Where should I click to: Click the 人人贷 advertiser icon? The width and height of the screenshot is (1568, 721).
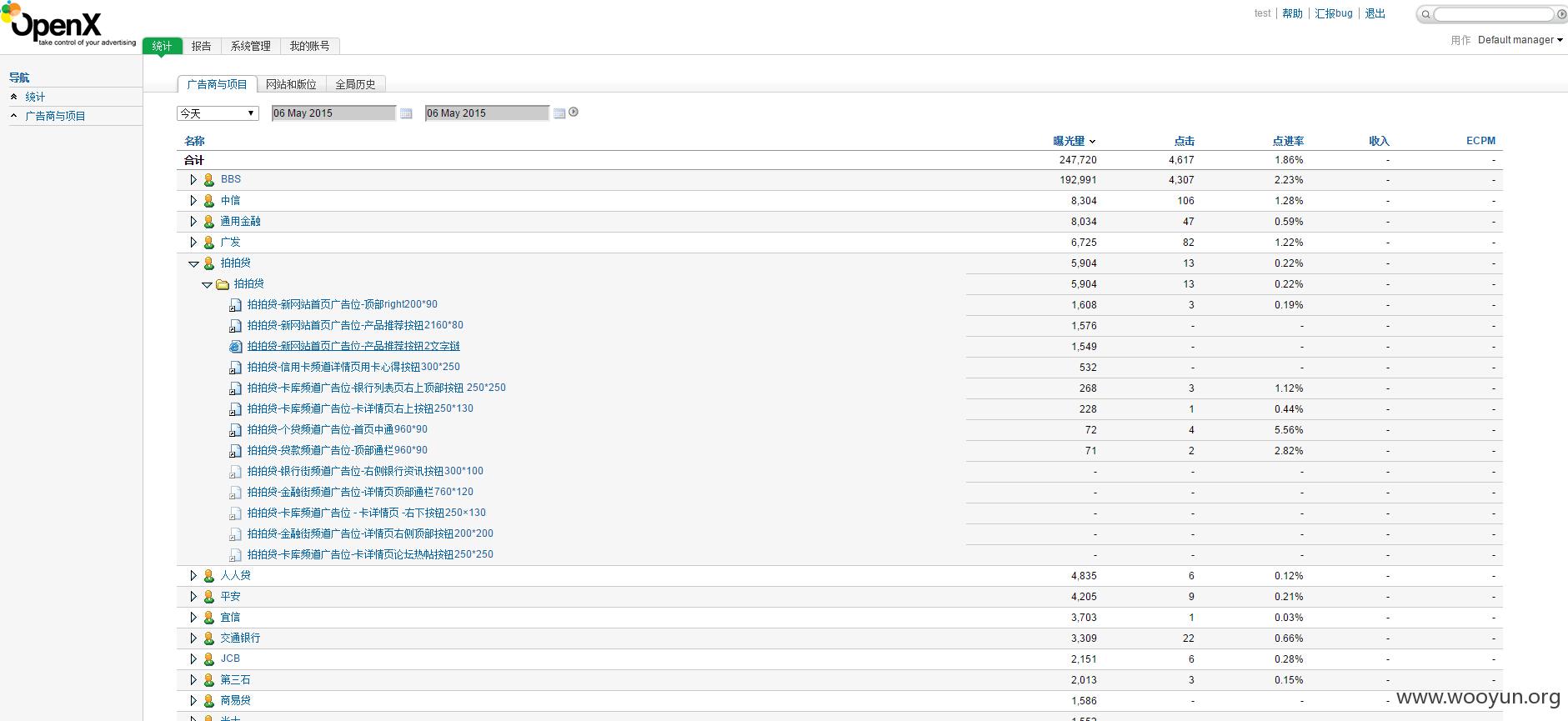(x=209, y=576)
